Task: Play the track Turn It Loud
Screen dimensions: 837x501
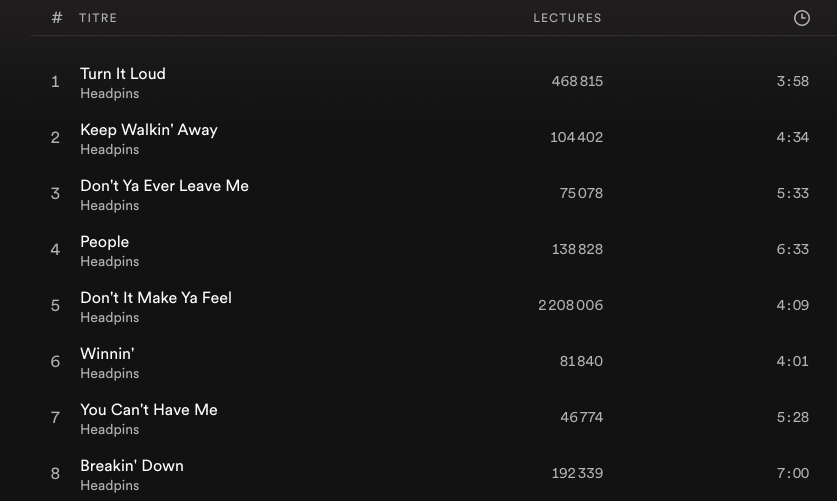Action: (x=123, y=74)
